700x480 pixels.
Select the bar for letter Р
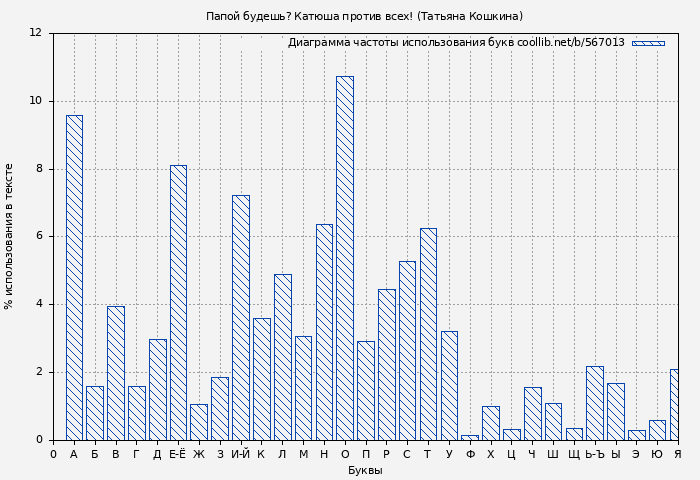pyautogui.click(x=386, y=364)
